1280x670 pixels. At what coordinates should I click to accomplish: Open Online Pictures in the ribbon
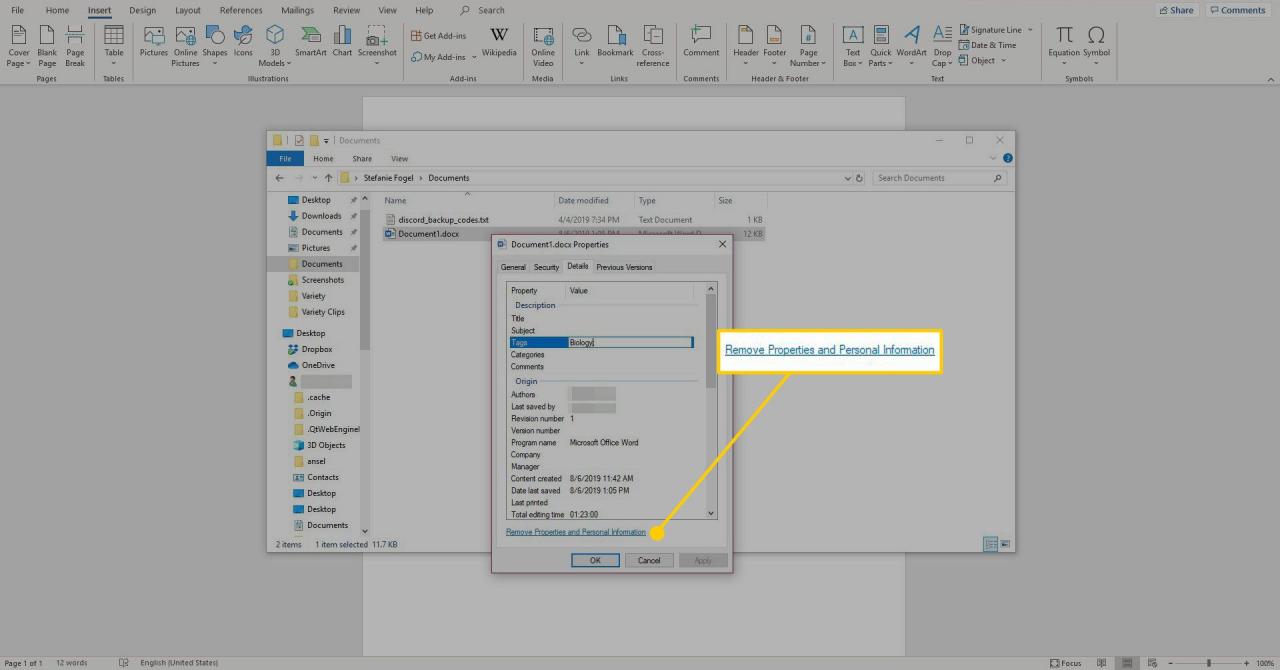[186, 46]
